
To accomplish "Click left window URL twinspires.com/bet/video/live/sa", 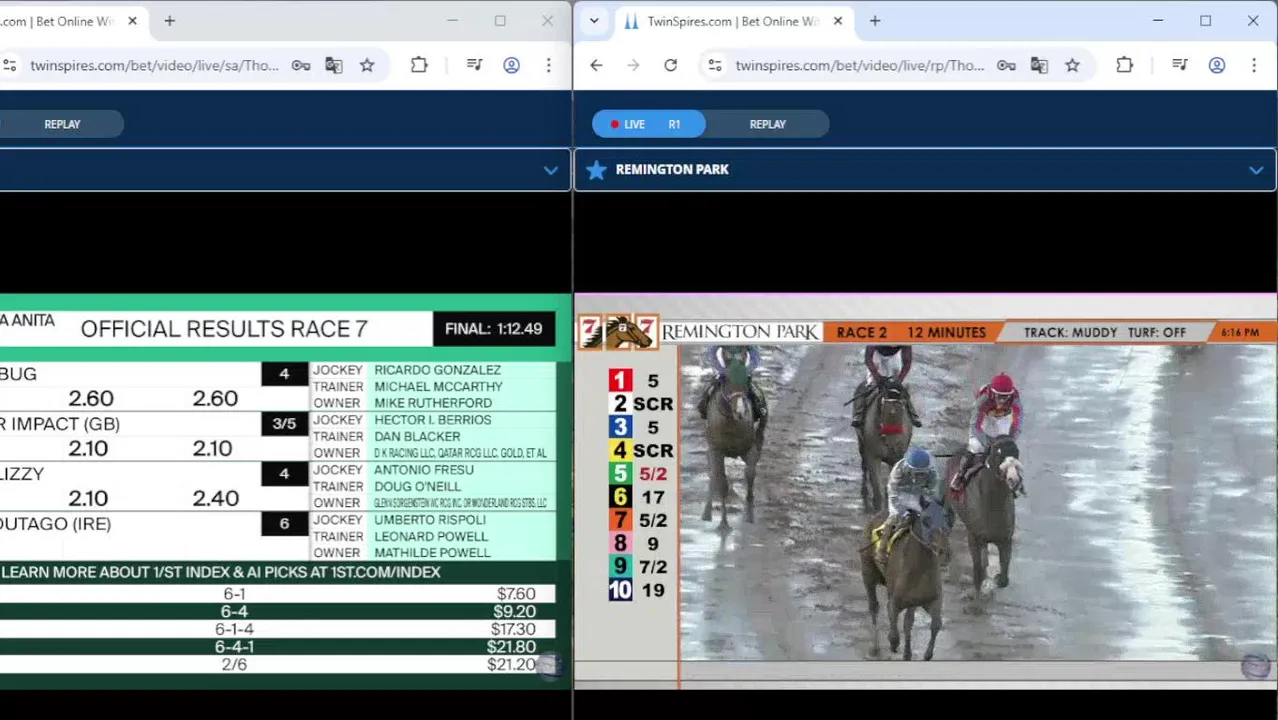I will tap(154, 65).
